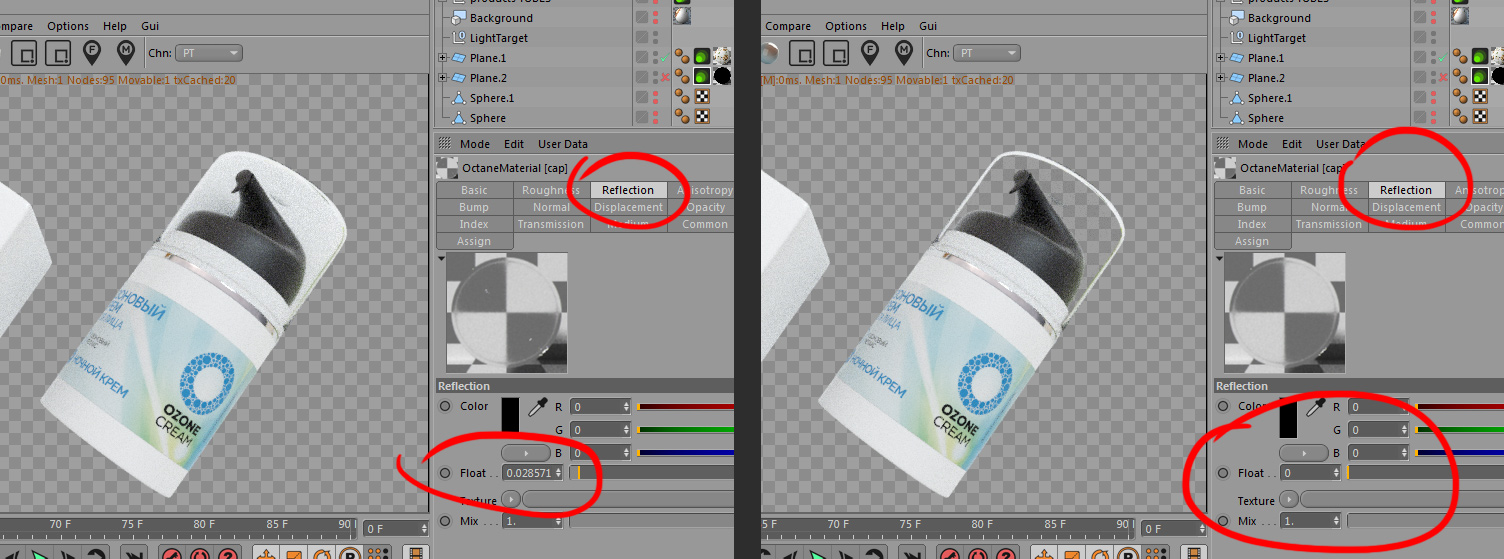Click Background material tag in right window

pyautogui.click(x=1460, y=17)
